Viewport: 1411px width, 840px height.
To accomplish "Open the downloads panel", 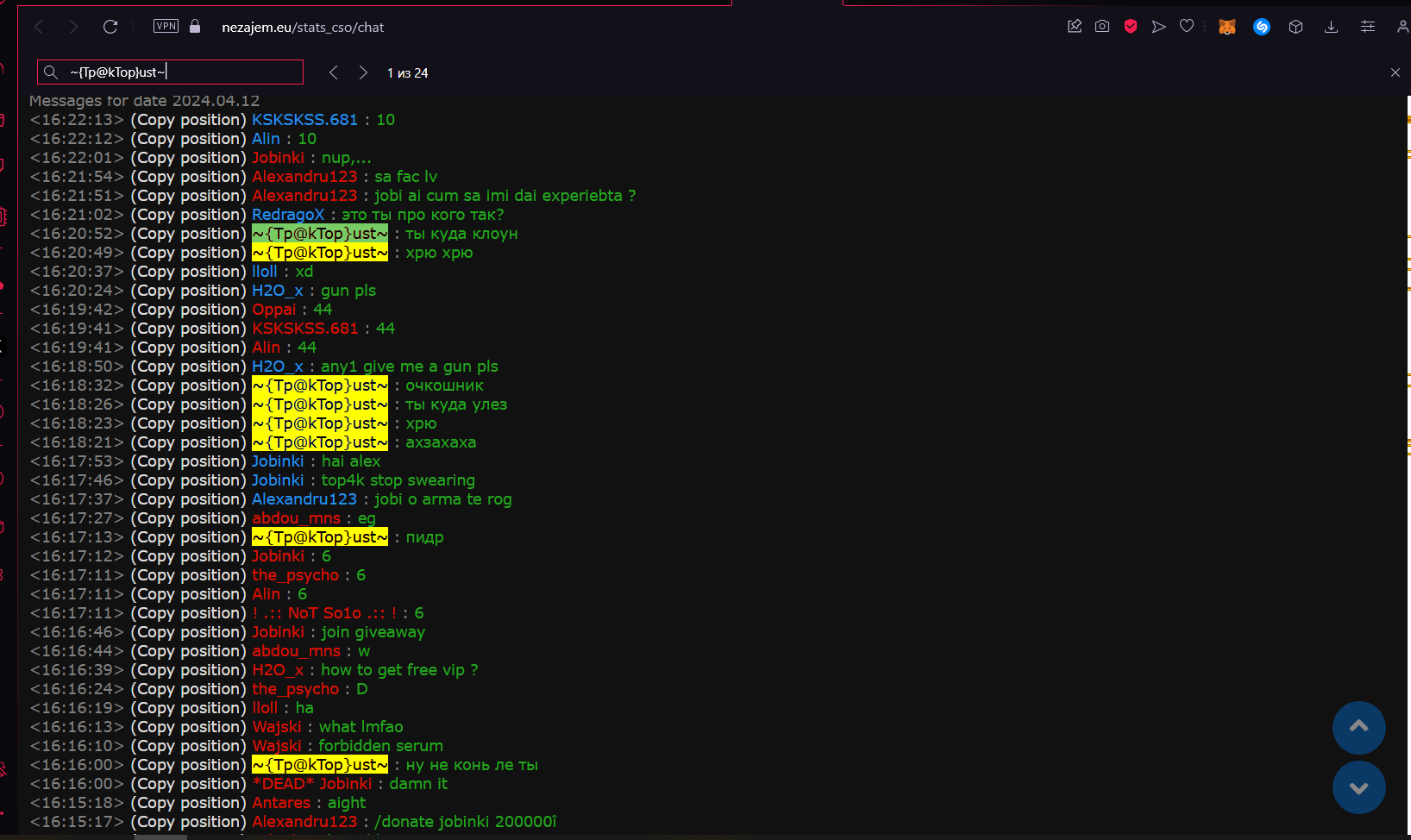I will point(1331,27).
